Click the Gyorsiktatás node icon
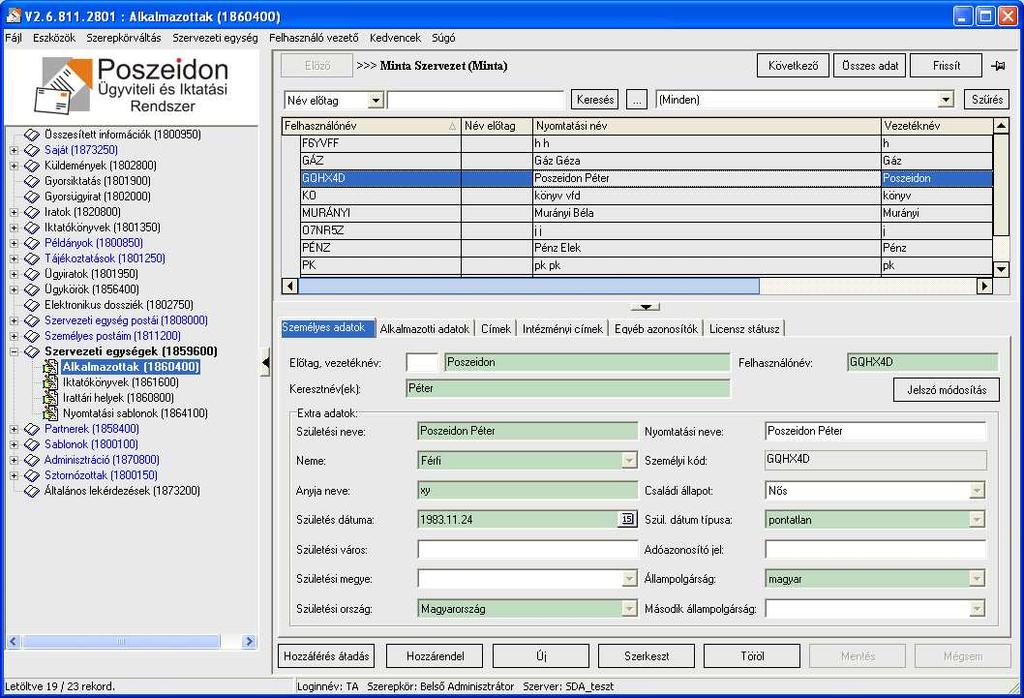This screenshot has height=698, width=1024. click(x=31, y=181)
